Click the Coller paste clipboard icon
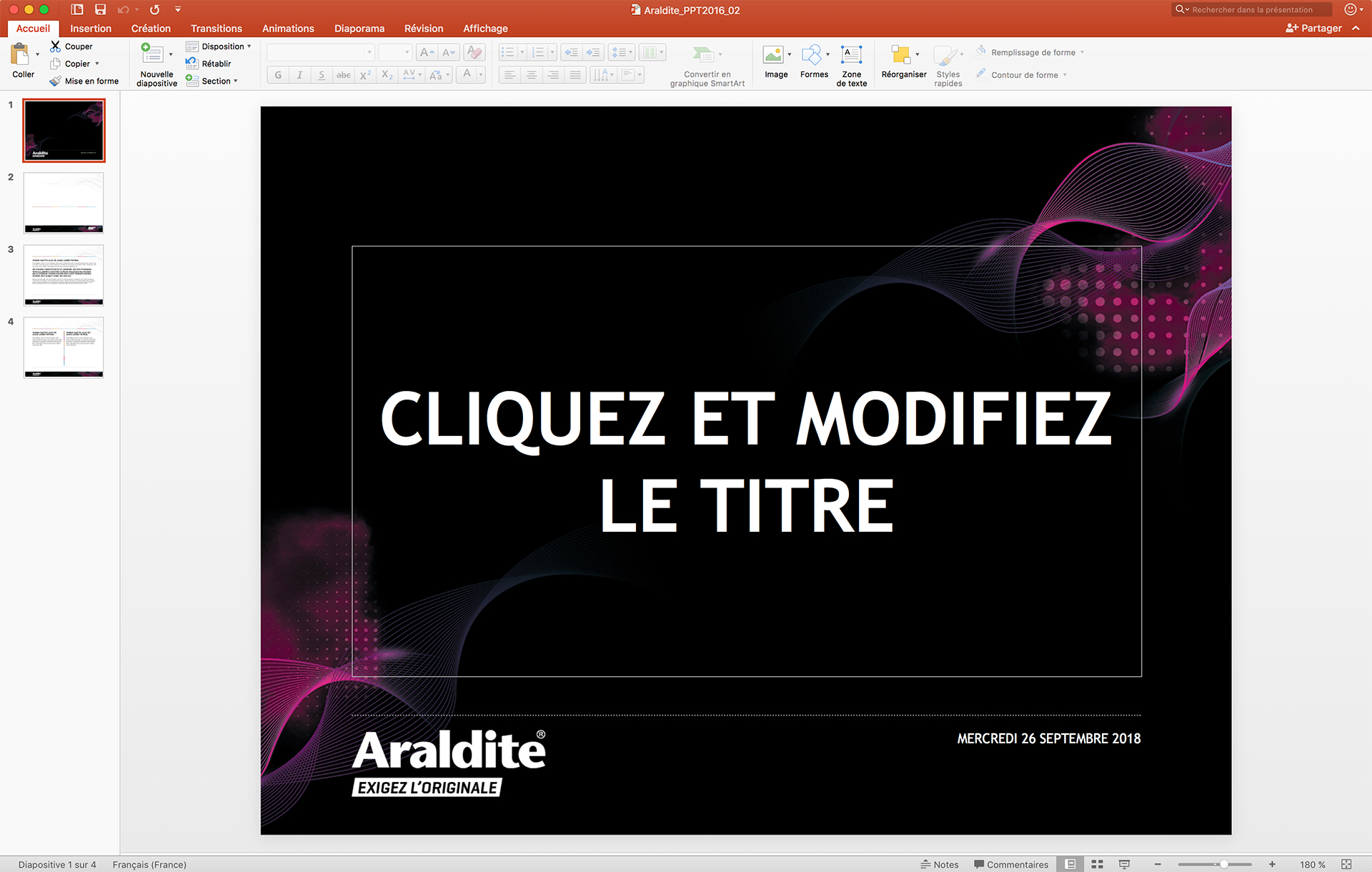Screen dimensions: 1372x872 tap(20, 54)
